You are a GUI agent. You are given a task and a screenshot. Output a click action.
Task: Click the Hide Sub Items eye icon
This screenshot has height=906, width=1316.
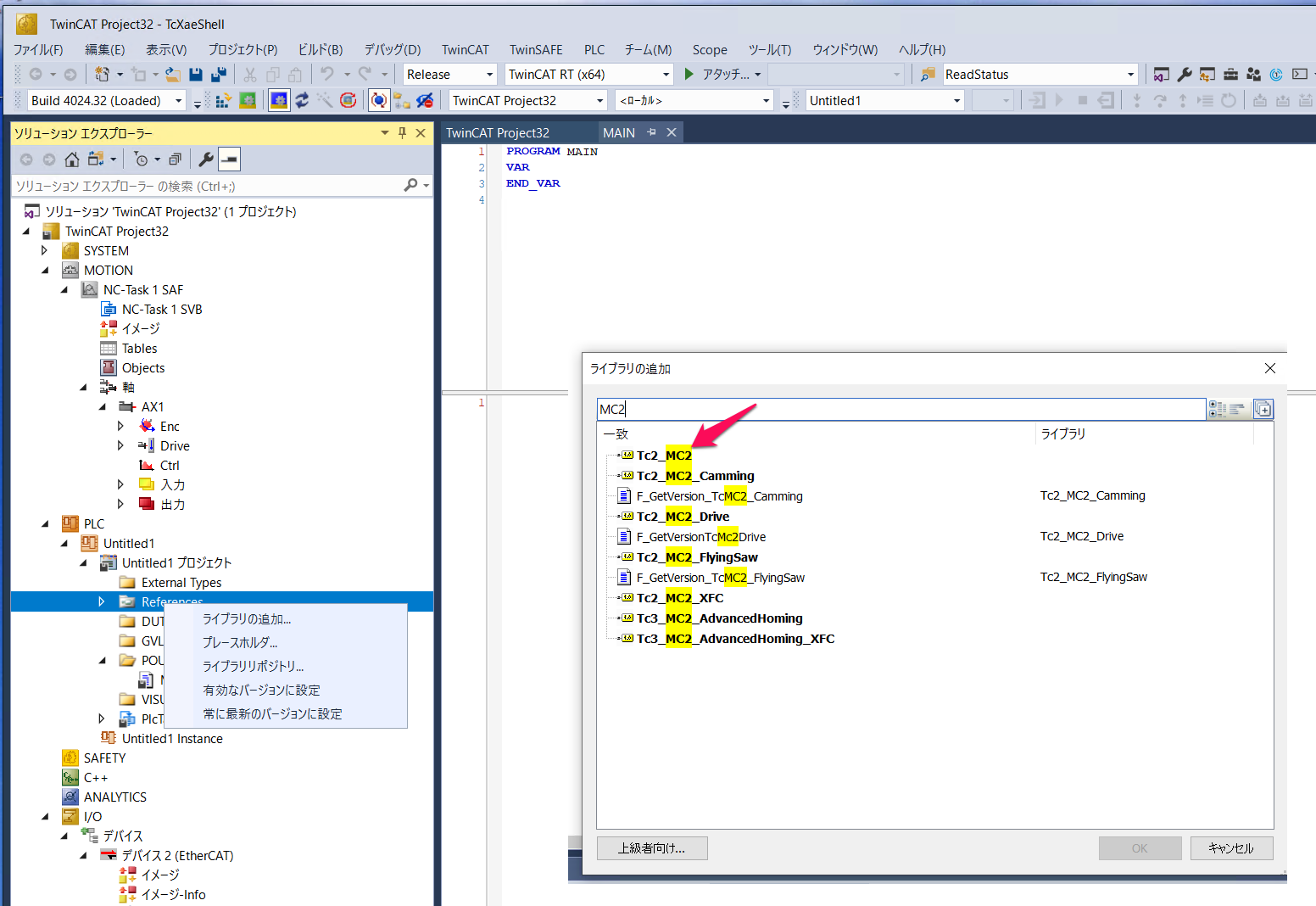[x=425, y=101]
